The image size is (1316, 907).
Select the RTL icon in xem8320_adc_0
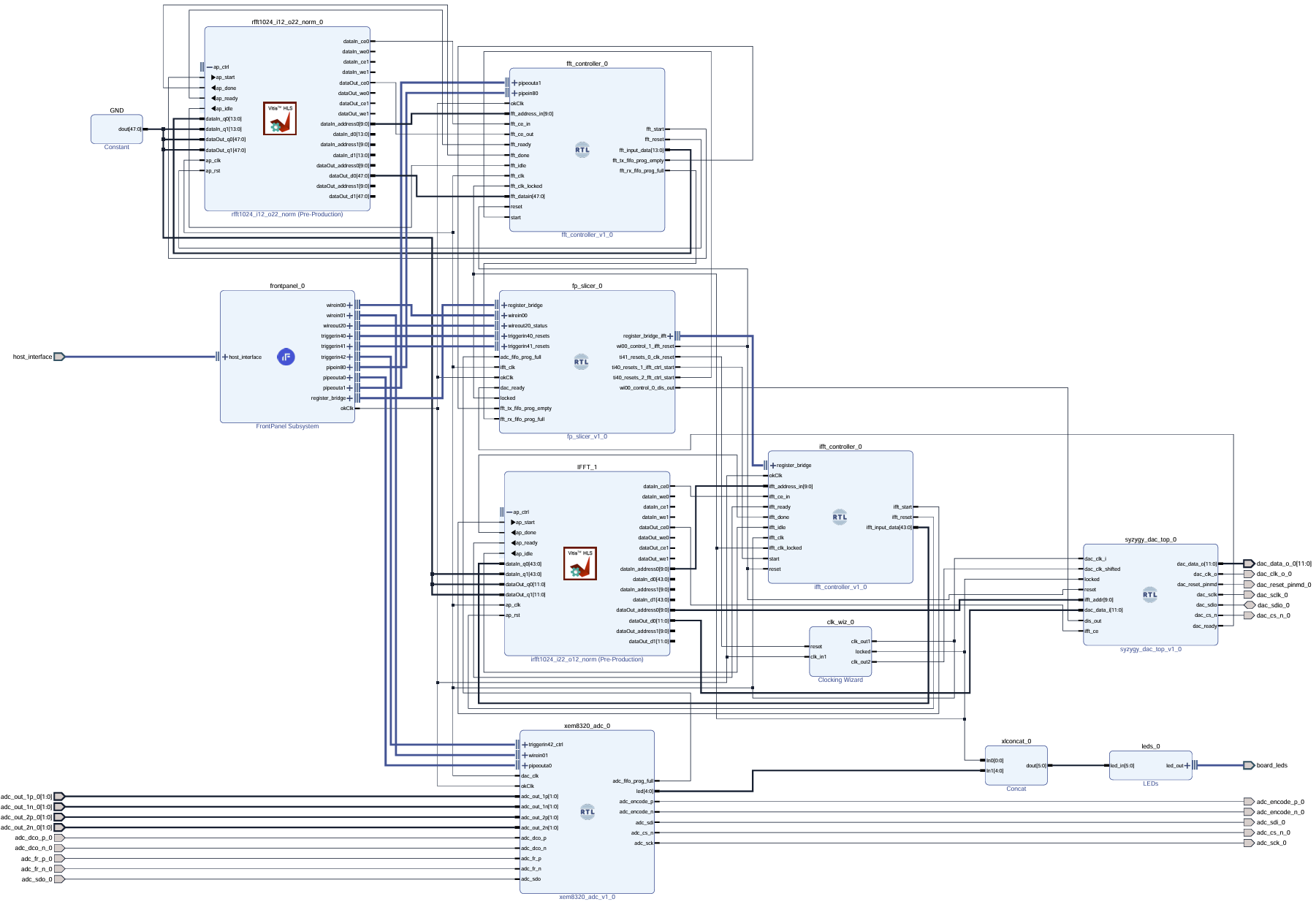(x=587, y=811)
